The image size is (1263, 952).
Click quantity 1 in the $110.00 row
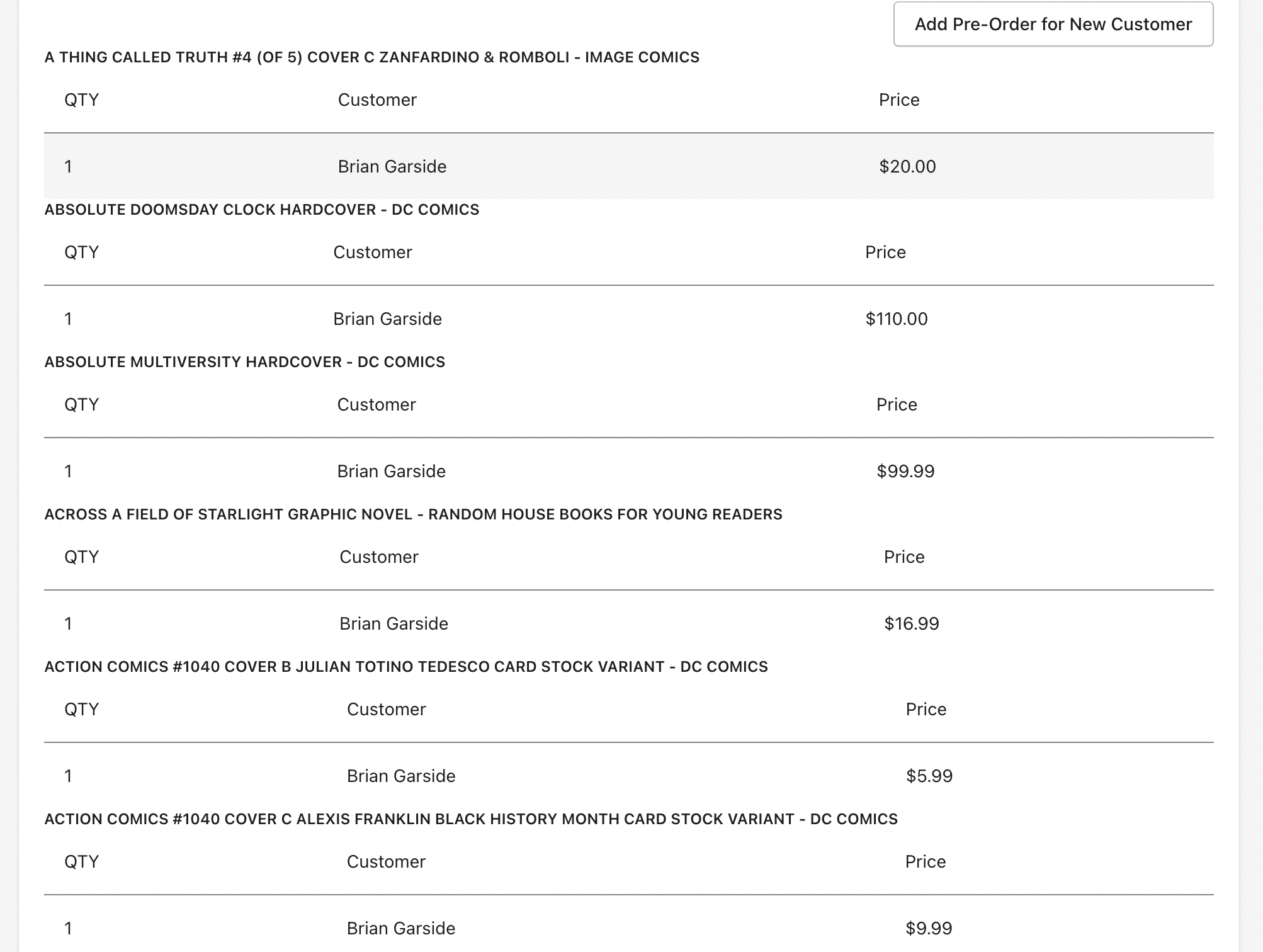(68, 319)
